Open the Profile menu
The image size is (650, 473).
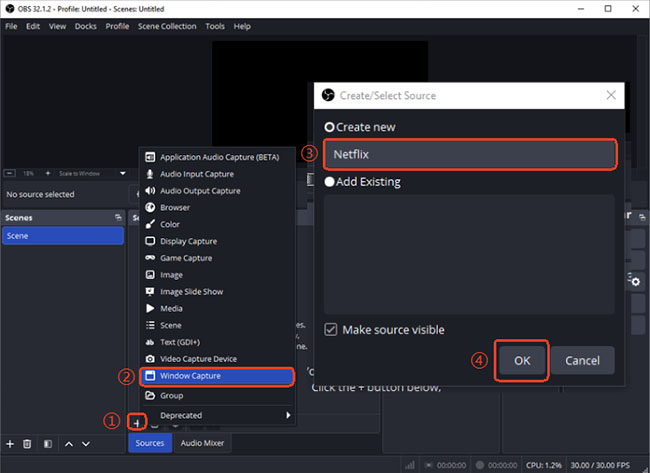point(117,26)
